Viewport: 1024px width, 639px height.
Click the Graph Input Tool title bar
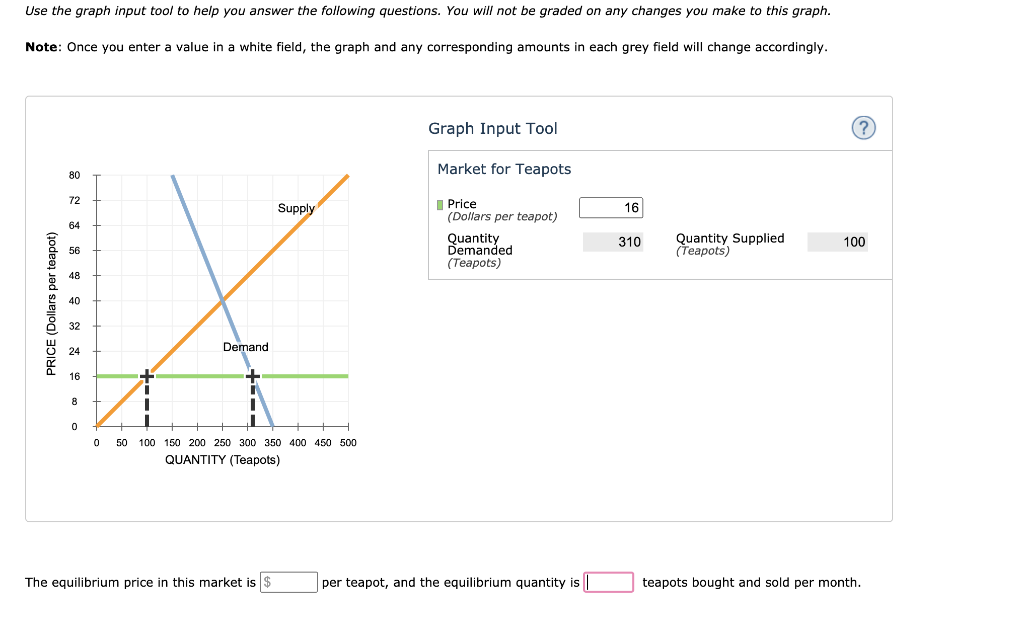(x=494, y=128)
